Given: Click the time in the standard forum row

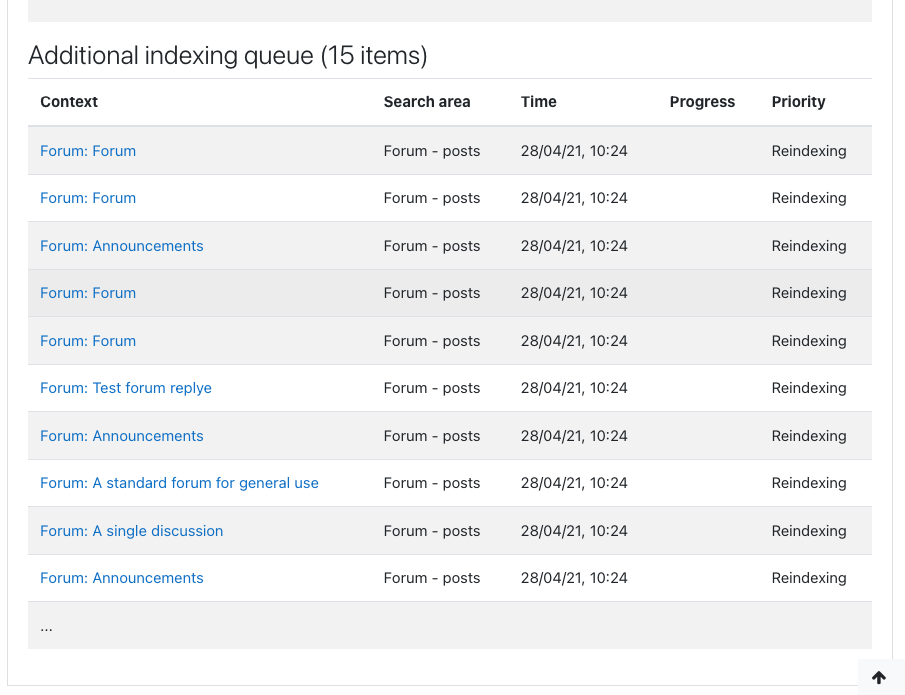Looking at the screenshot, I should coord(574,483).
